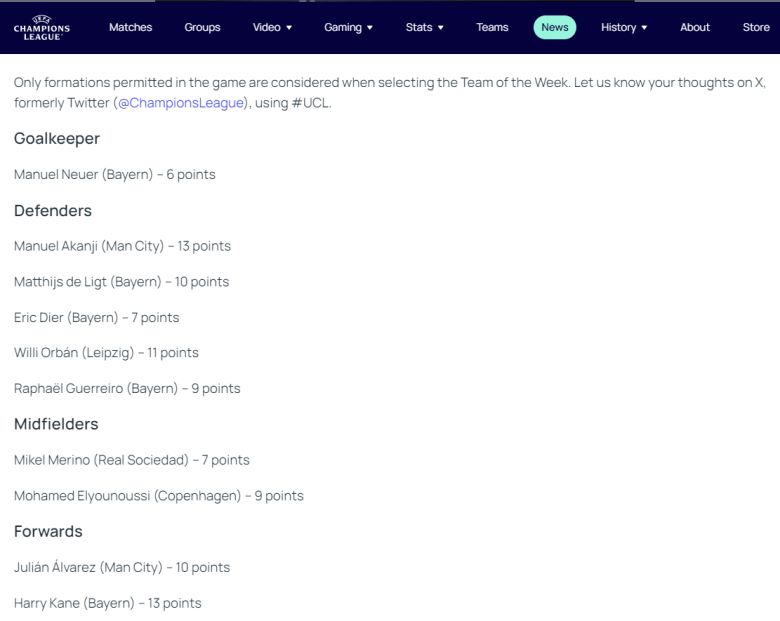Click the Mohamed Elyounoussi (Copenhagen) entry
The width and height of the screenshot is (780, 621).
pyautogui.click(x=158, y=496)
